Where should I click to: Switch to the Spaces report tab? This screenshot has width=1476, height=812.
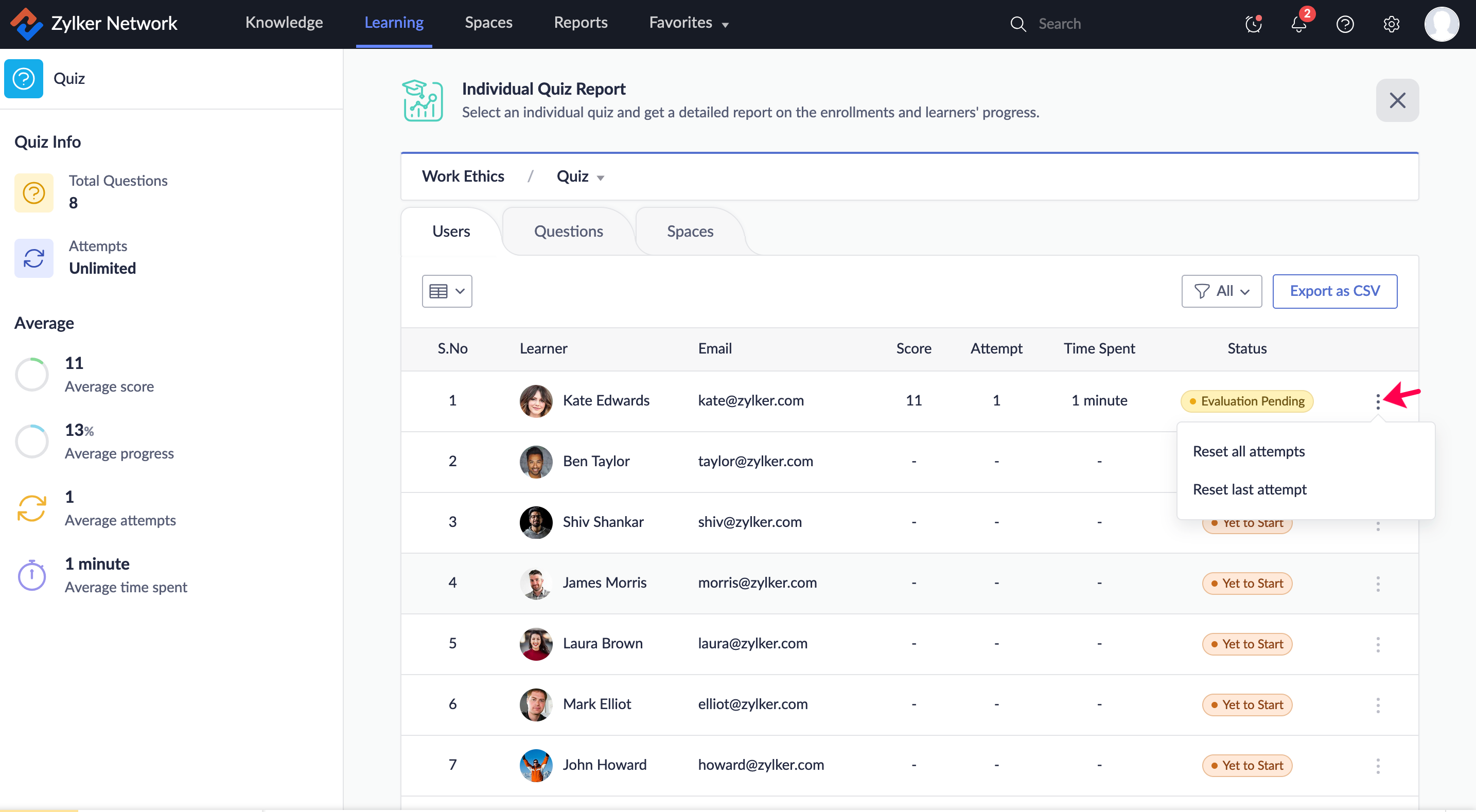(689, 232)
